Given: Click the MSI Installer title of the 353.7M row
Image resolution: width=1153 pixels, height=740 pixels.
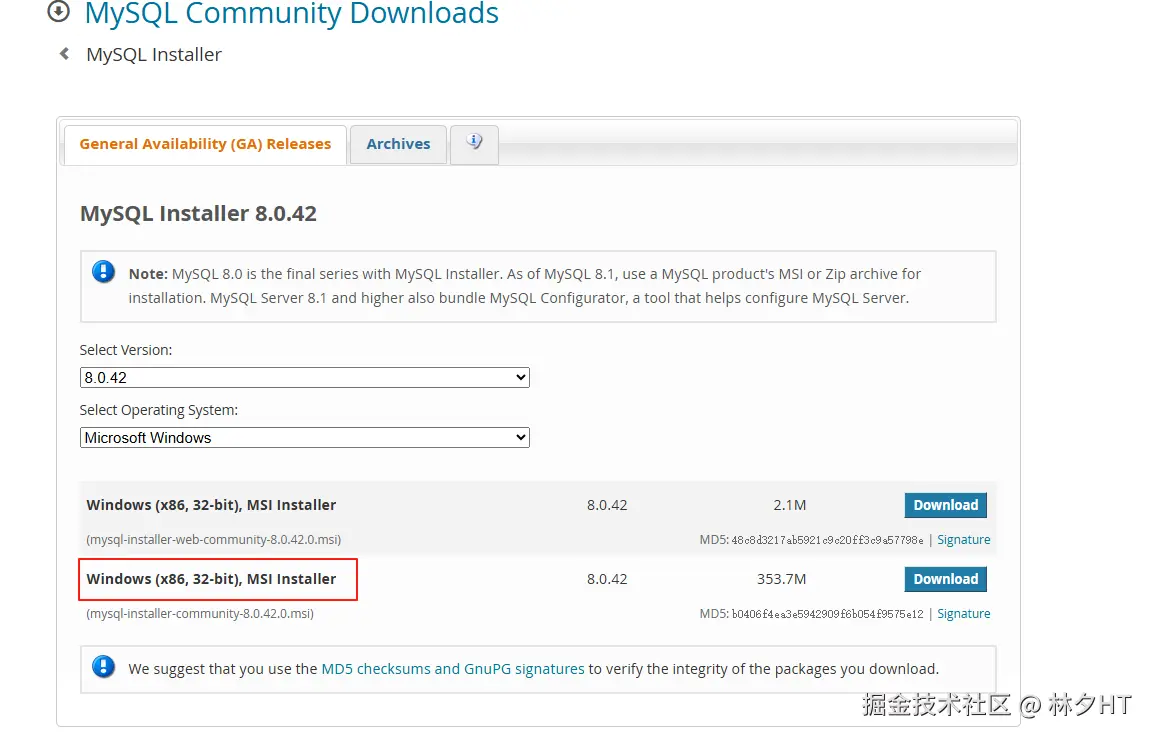Looking at the screenshot, I should pyautogui.click(x=211, y=580).
